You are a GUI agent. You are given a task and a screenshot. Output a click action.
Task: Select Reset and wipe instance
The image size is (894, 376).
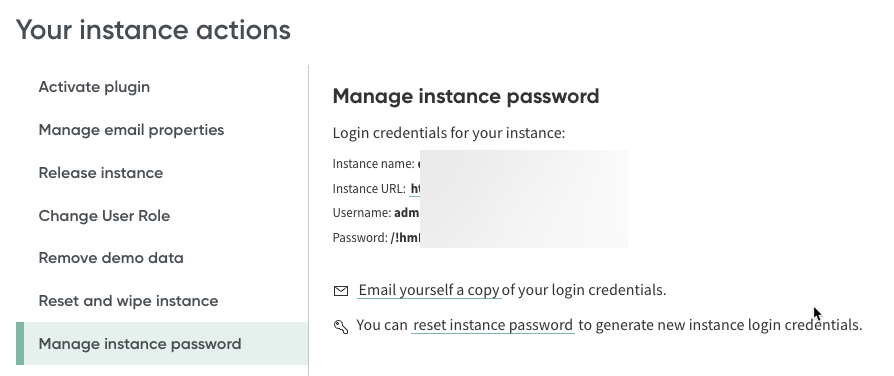(x=128, y=301)
